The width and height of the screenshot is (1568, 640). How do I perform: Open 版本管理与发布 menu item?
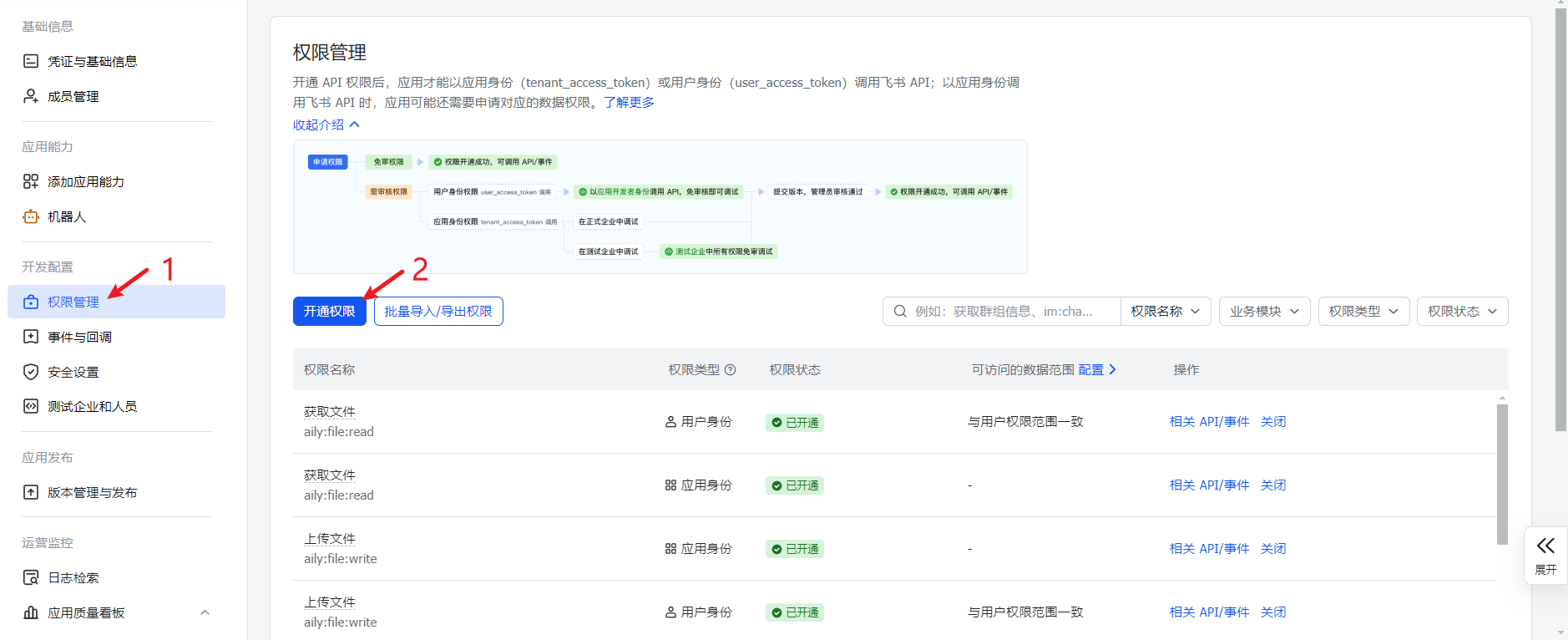click(92, 492)
